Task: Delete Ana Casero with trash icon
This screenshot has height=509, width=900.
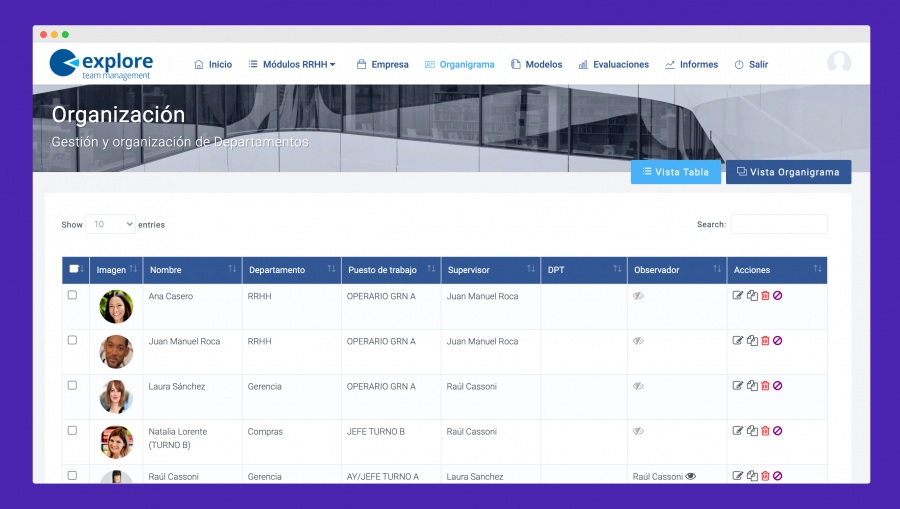Action: (765, 296)
